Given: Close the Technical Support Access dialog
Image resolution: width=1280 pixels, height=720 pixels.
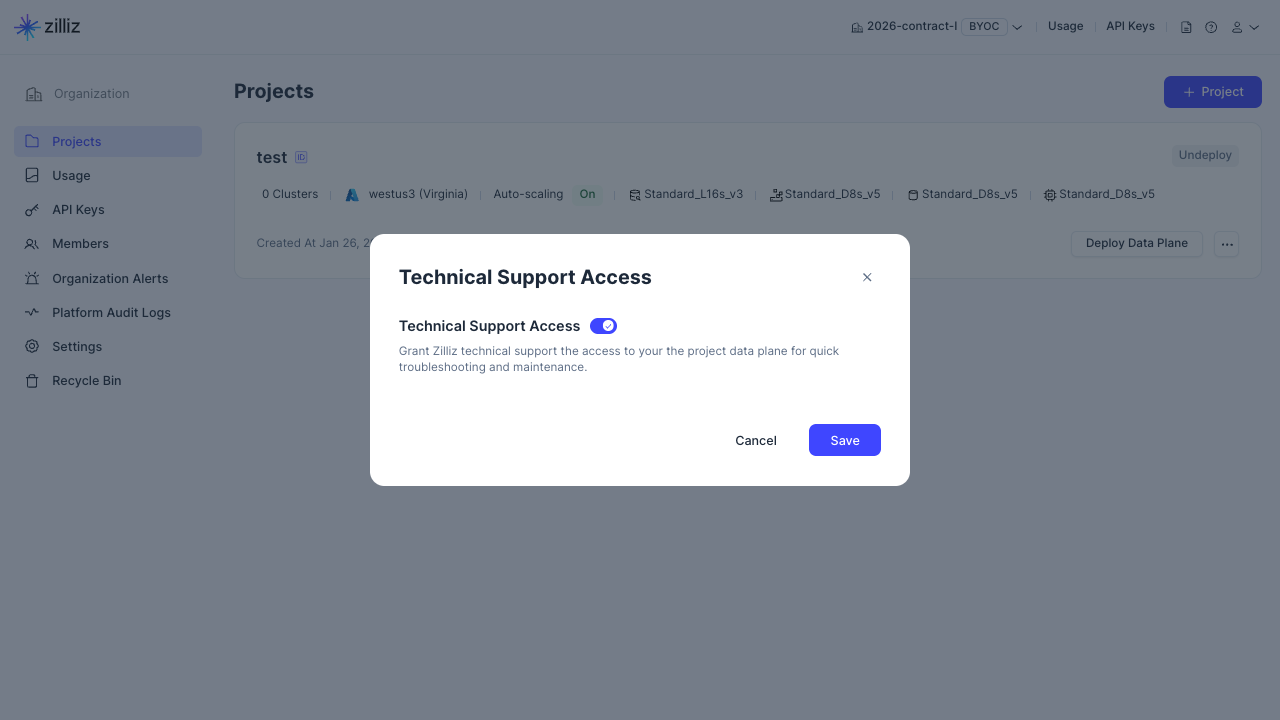Looking at the screenshot, I should [x=867, y=277].
